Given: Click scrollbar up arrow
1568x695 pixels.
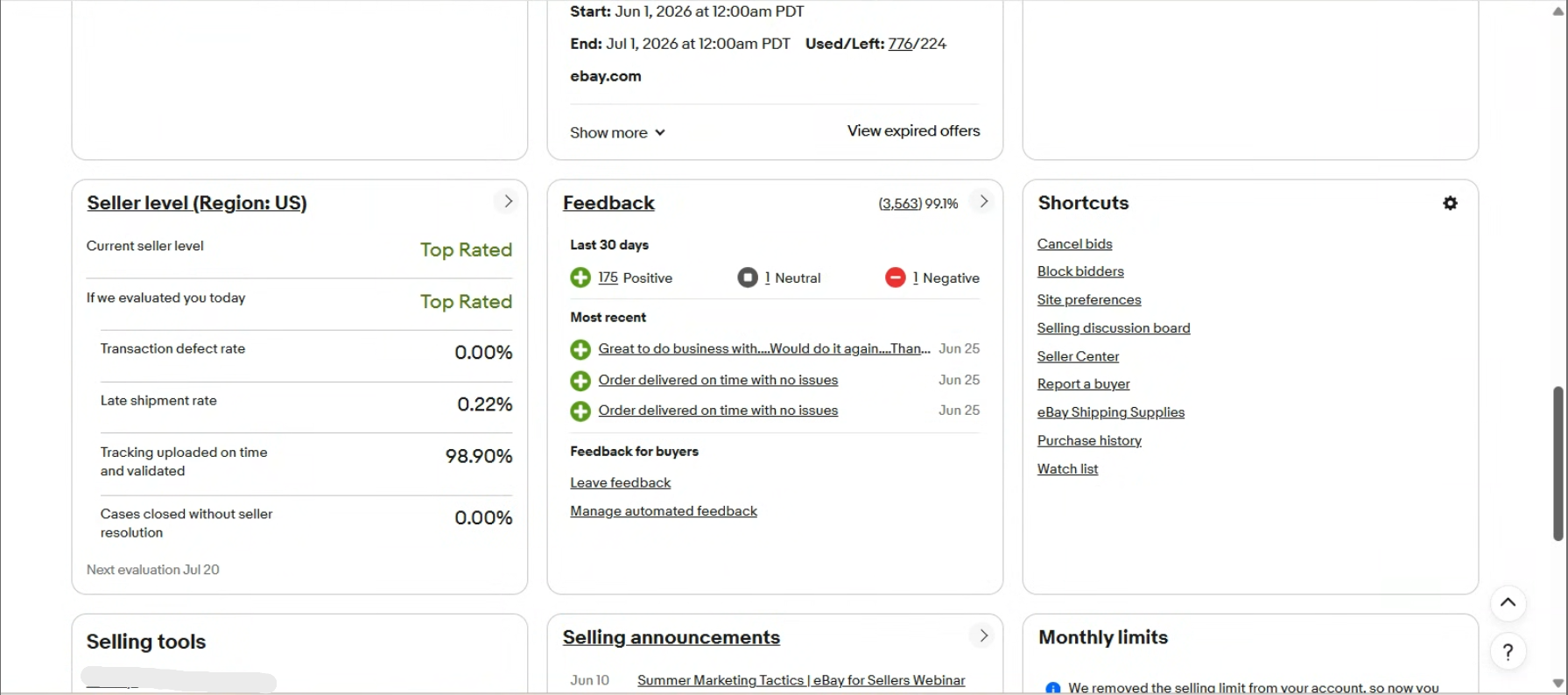Looking at the screenshot, I should [x=1557, y=11].
